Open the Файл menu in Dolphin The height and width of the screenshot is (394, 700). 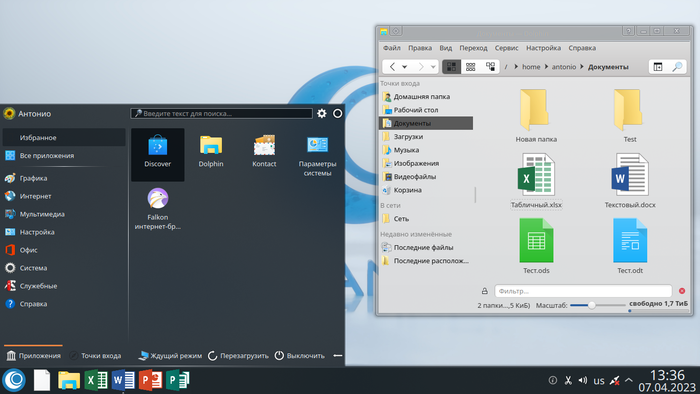click(392, 48)
